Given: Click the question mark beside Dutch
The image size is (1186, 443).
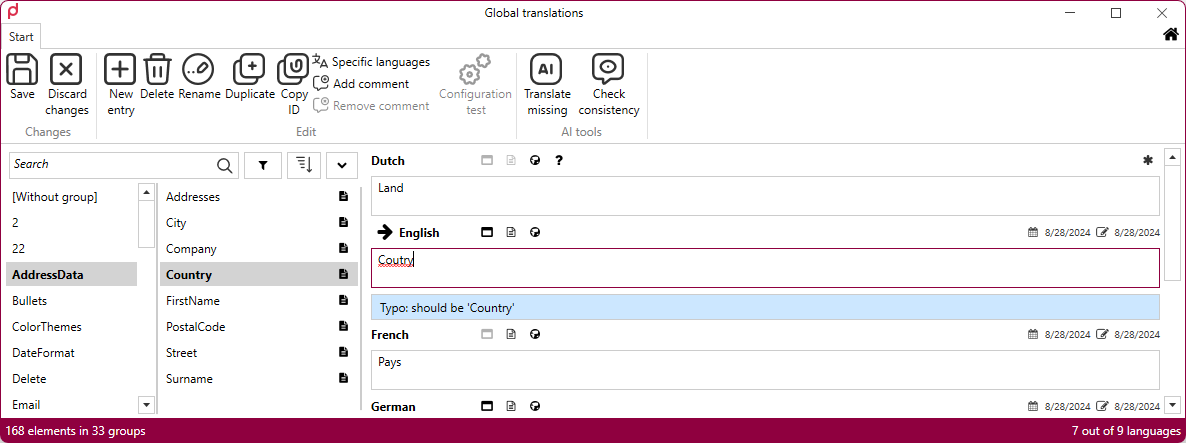Looking at the screenshot, I should point(559,160).
